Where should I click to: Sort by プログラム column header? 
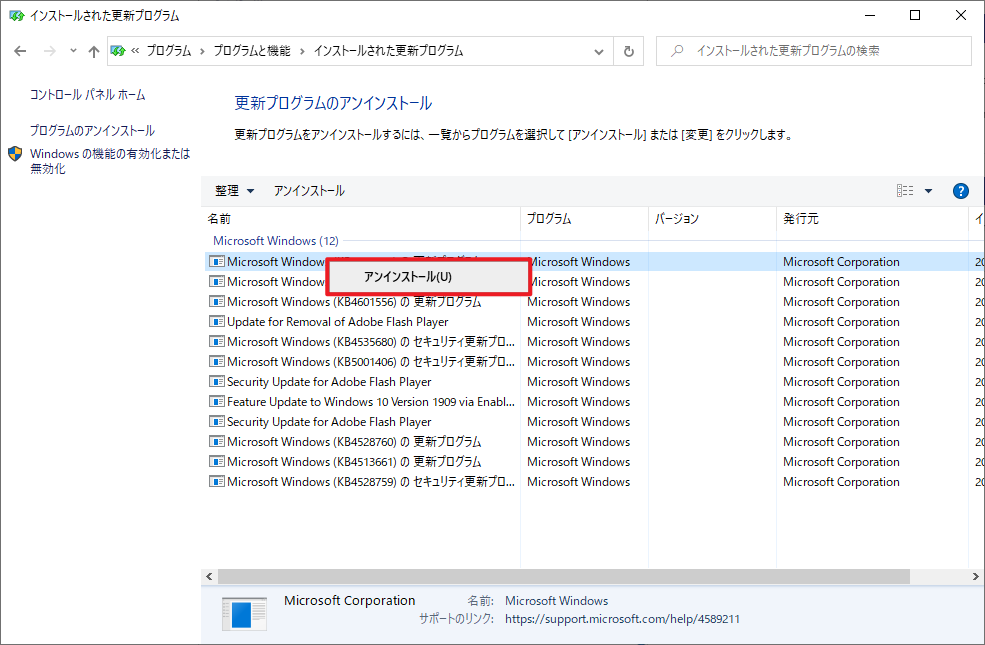[584, 219]
